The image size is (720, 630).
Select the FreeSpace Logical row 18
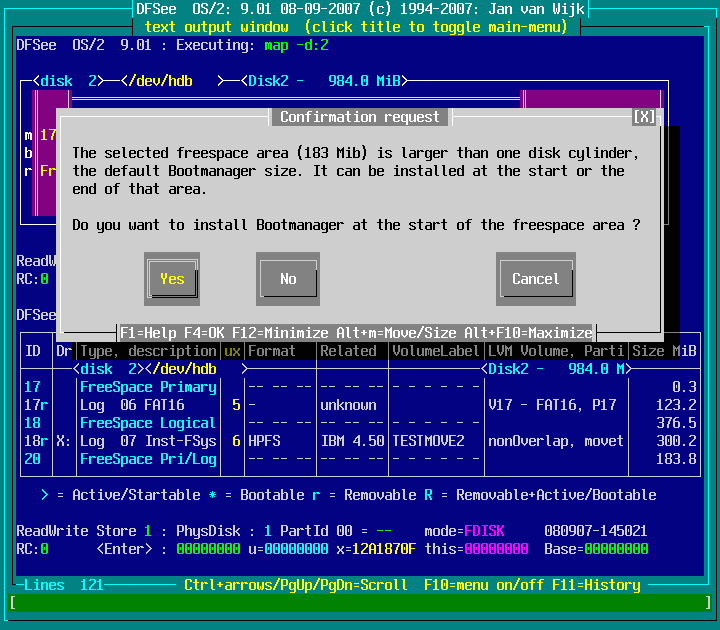[x=148, y=423]
